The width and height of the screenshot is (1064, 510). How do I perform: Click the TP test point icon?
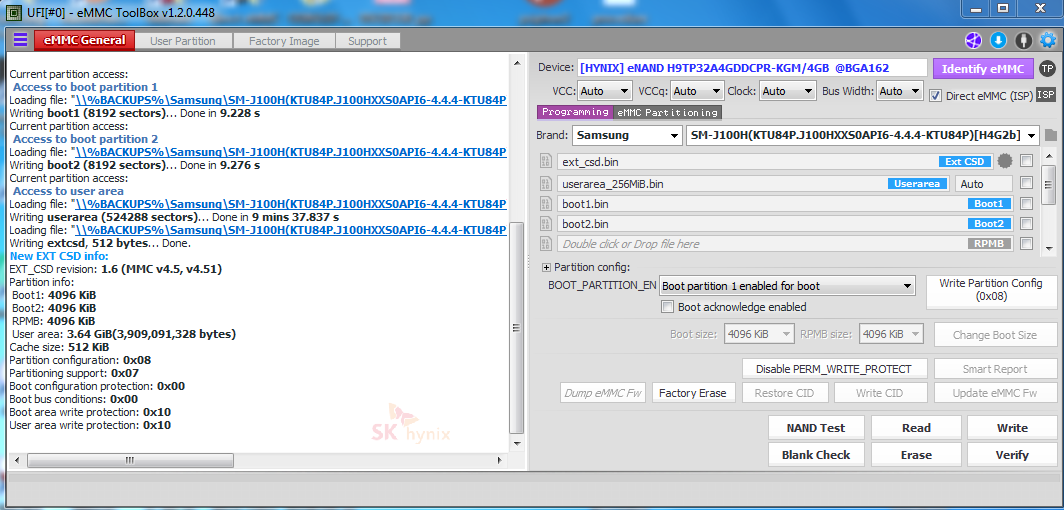[1048, 68]
